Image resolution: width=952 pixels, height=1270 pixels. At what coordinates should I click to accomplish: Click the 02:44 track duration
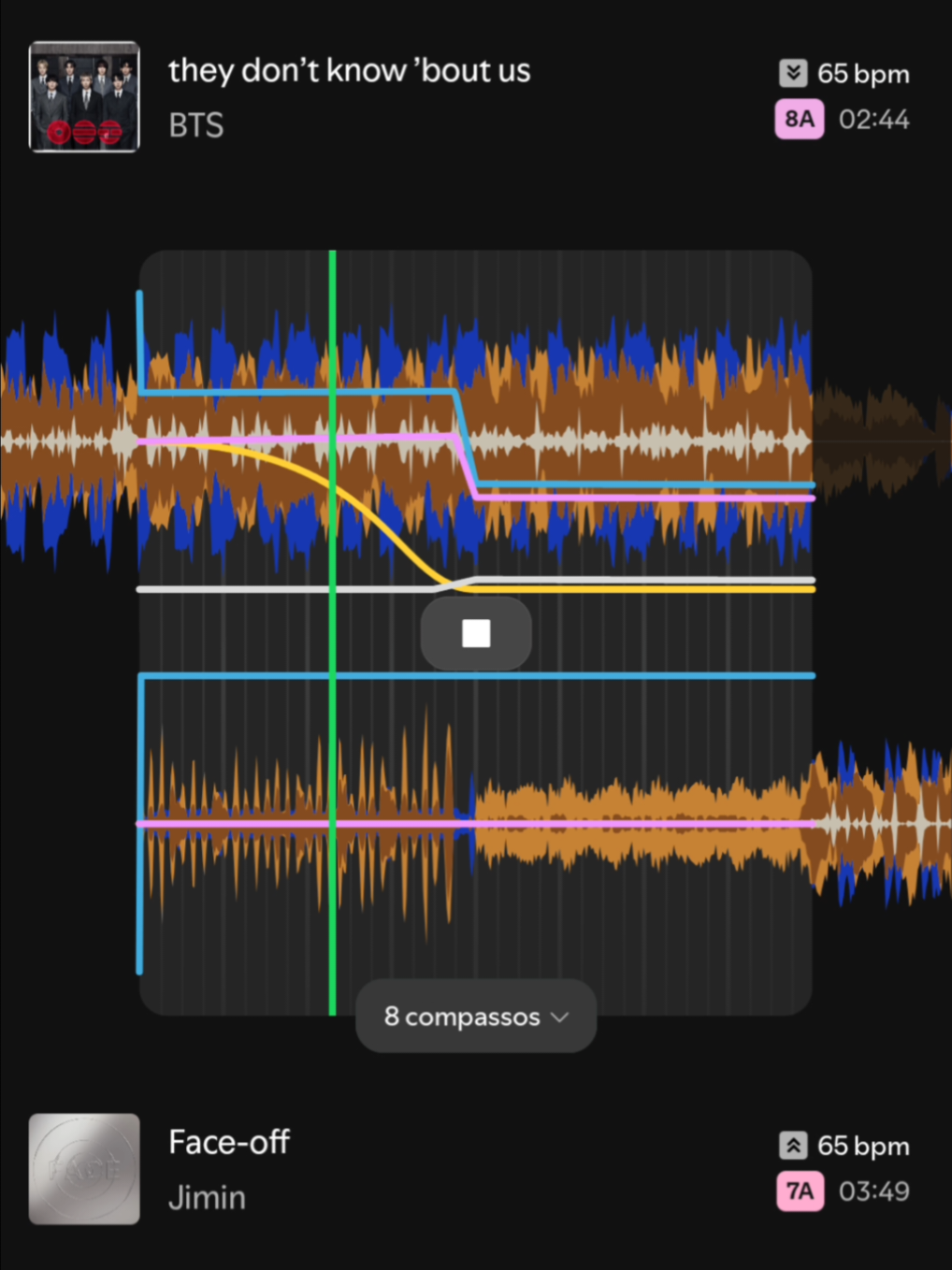(x=874, y=120)
